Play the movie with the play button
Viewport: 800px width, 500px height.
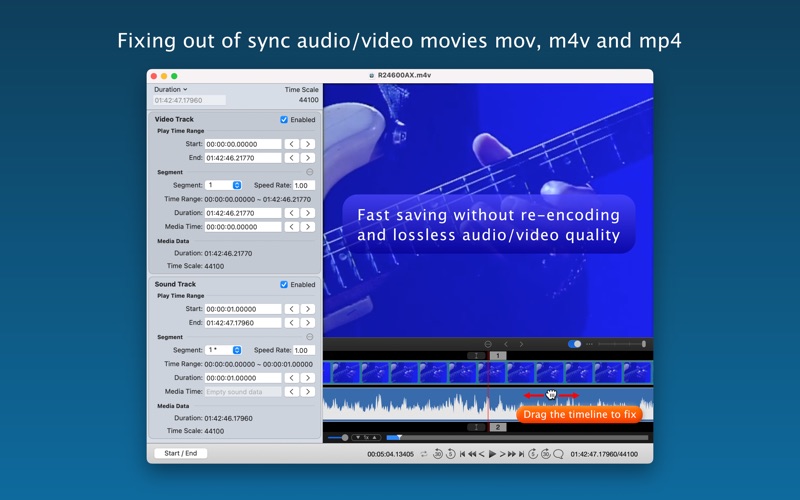click(x=492, y=454)
